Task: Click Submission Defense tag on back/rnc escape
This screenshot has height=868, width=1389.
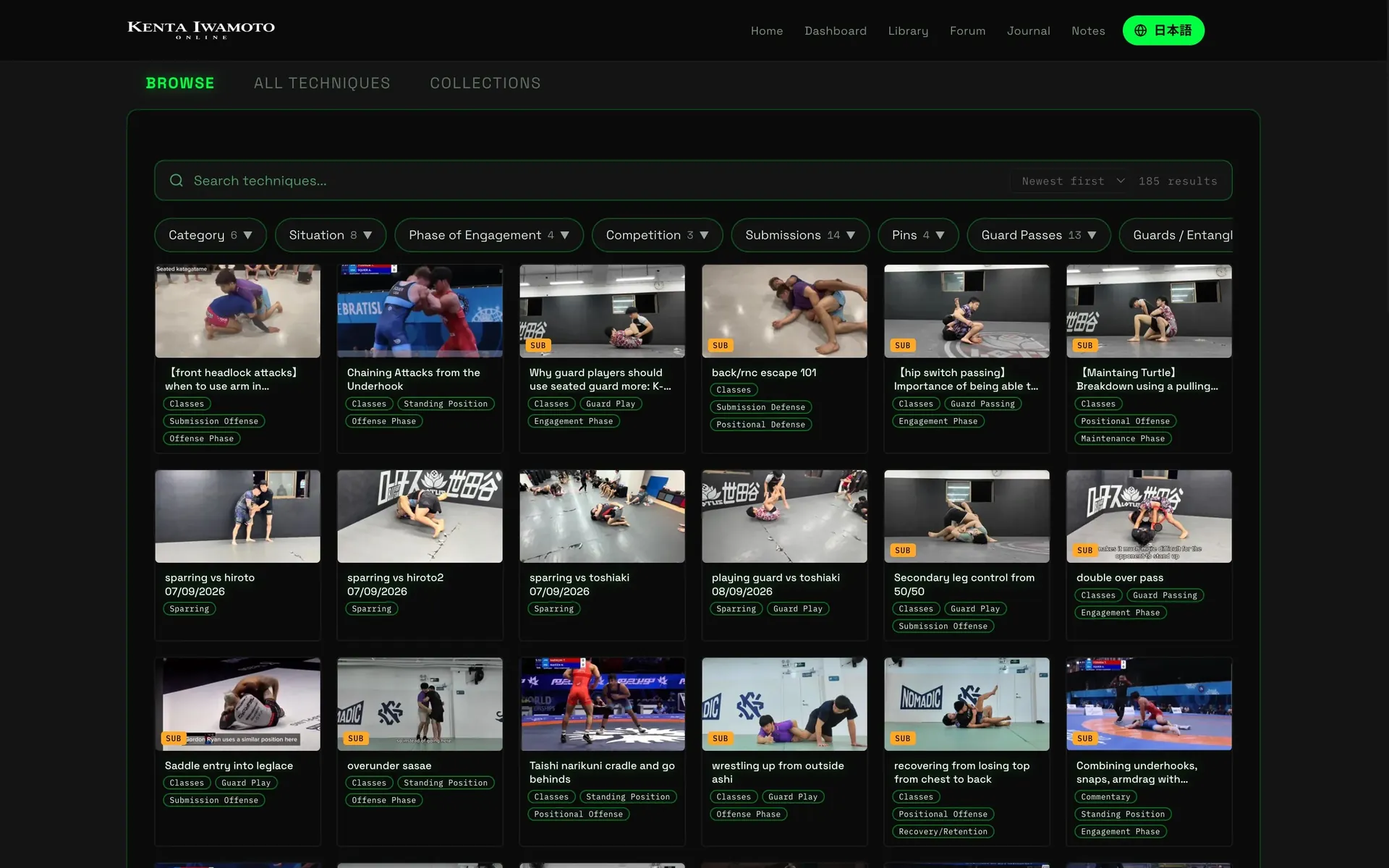Action: [760, 407]
